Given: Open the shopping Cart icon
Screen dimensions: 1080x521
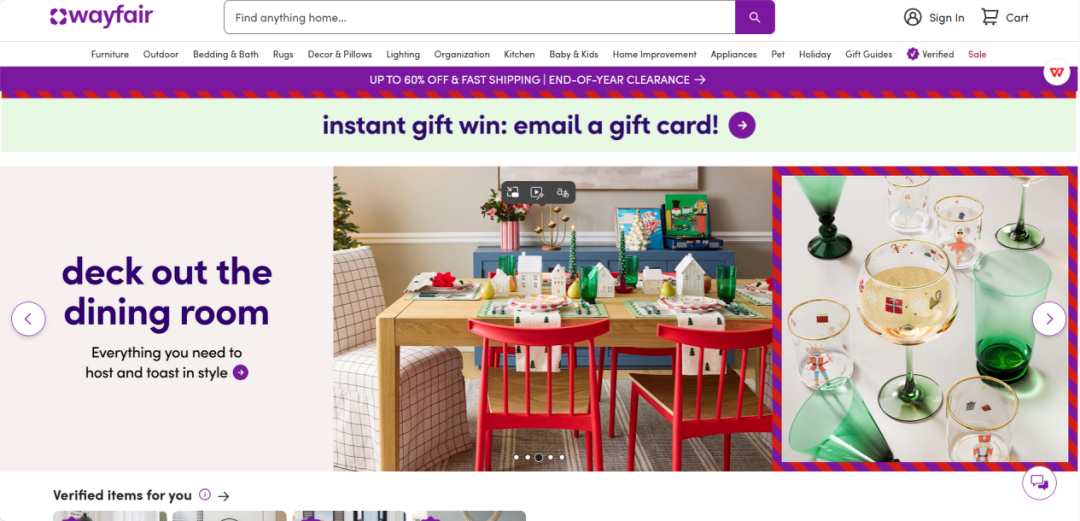Looking at the screenshot, I should coord(989,17).
